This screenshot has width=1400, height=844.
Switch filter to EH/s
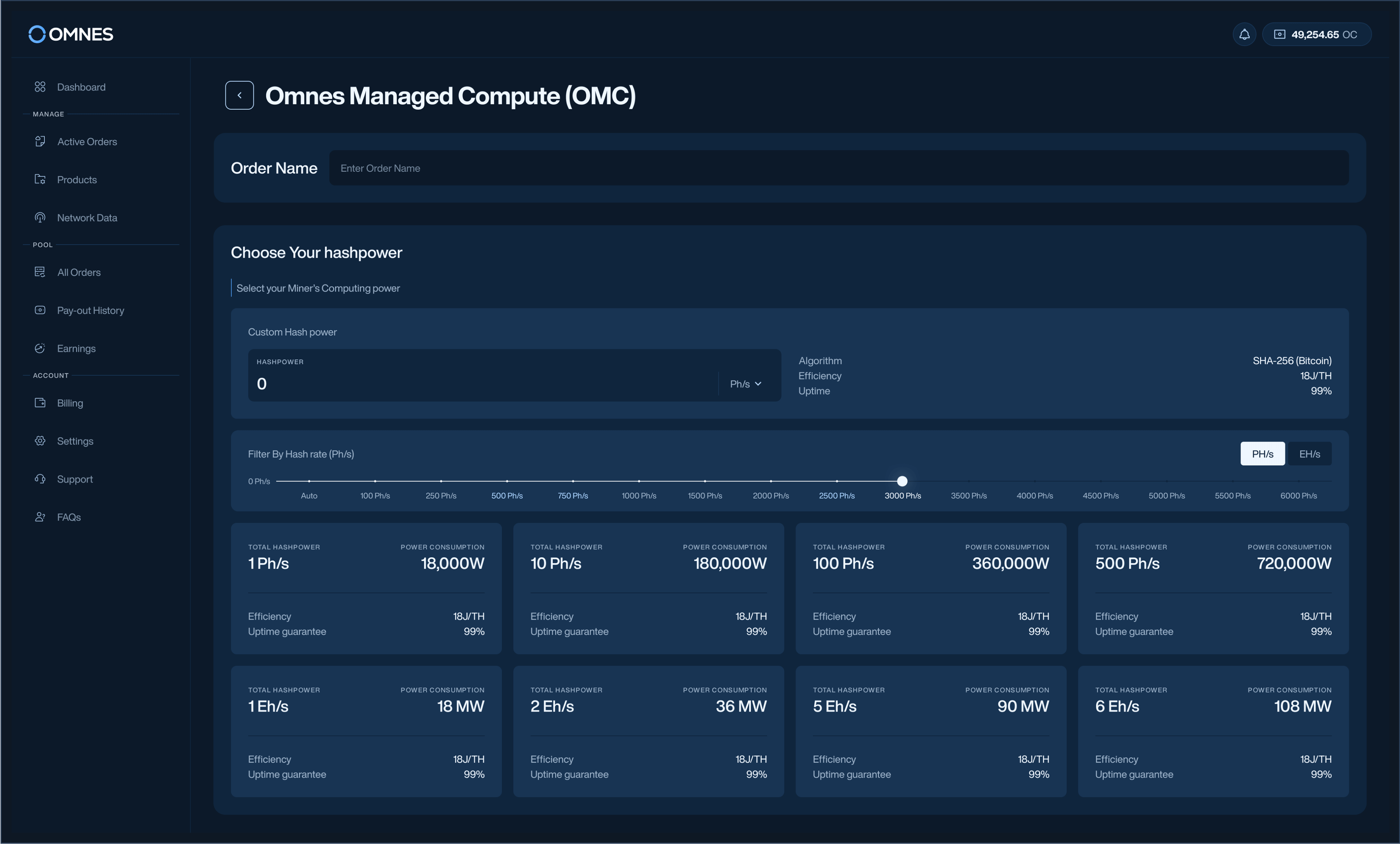[x=1309, y=454]
